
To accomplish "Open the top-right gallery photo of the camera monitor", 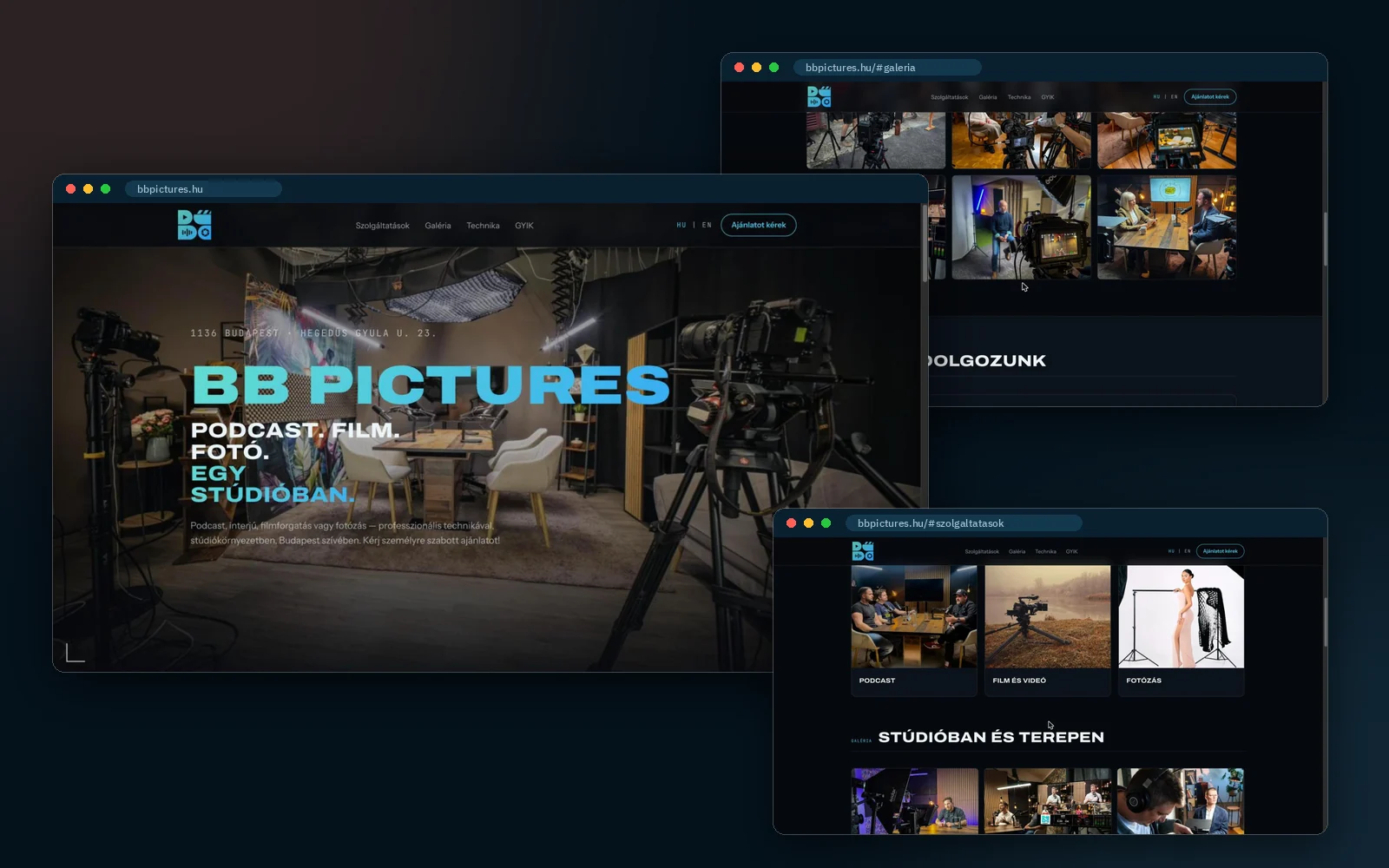I will [1167, 140].
